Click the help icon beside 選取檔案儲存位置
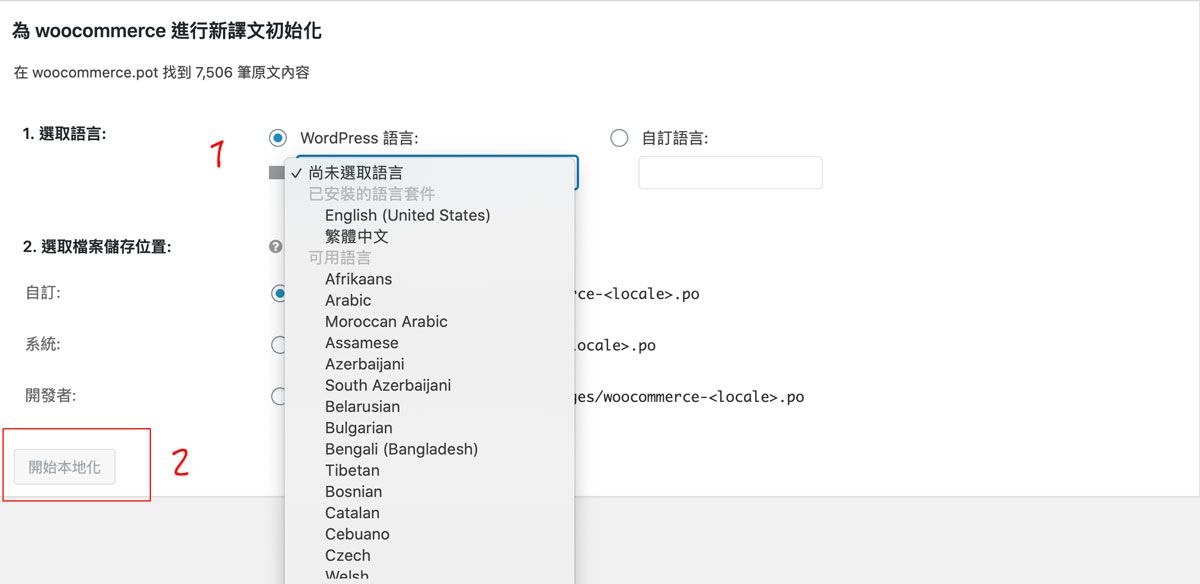The height and width of the screenshot is (584, 1200). click(275, 246)
